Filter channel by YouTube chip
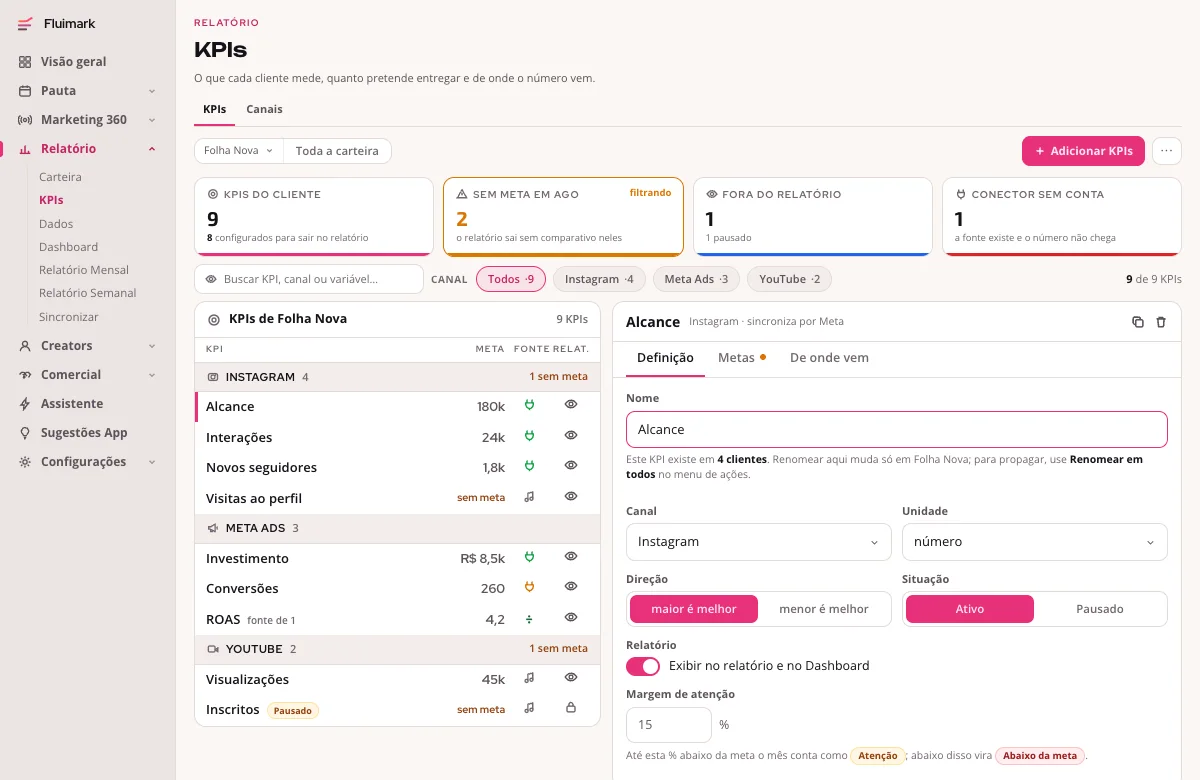Viewport: 1200px width, 780px height. tap(789, 279)
